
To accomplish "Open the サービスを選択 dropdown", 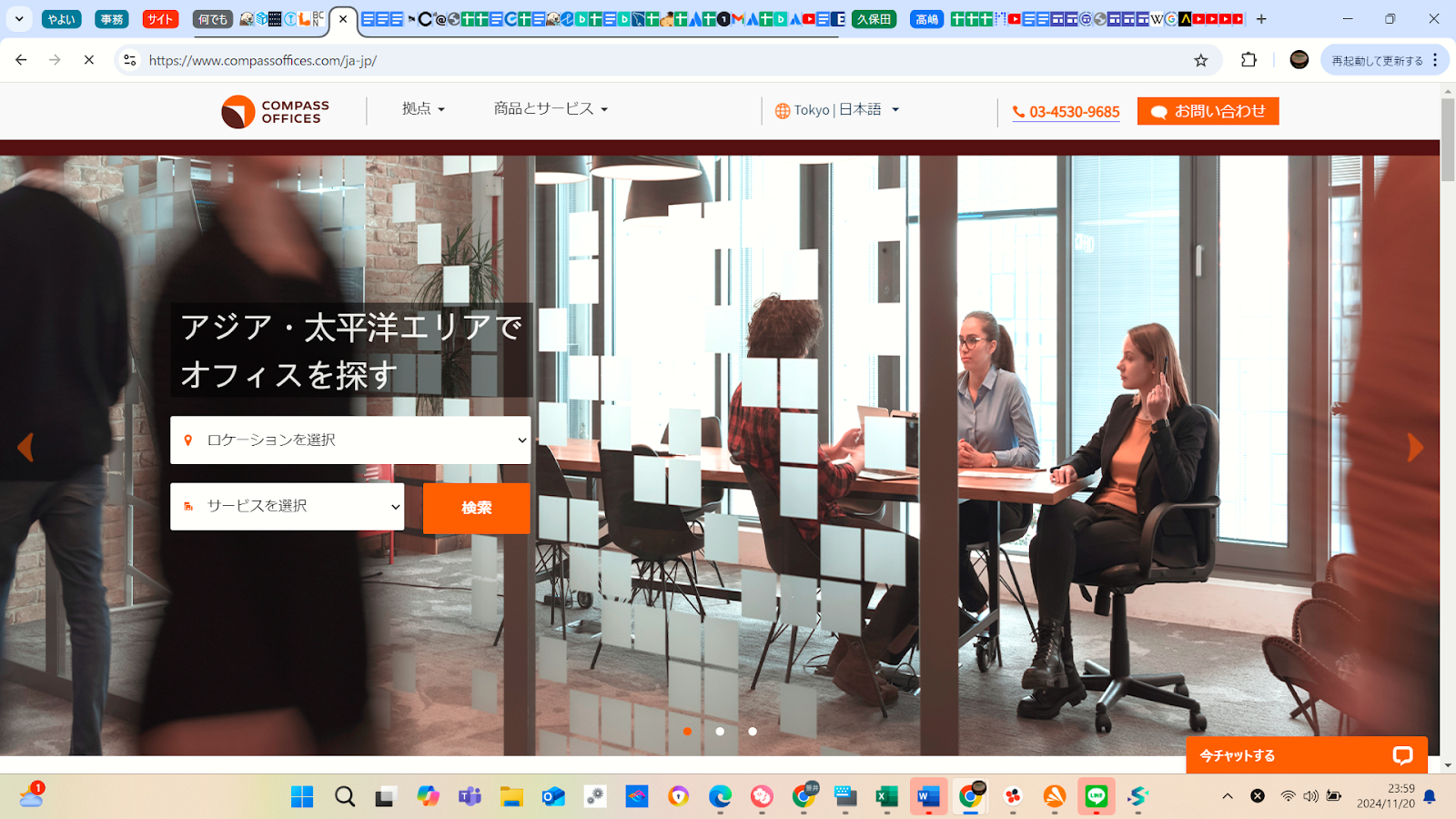I will [288, 506].
